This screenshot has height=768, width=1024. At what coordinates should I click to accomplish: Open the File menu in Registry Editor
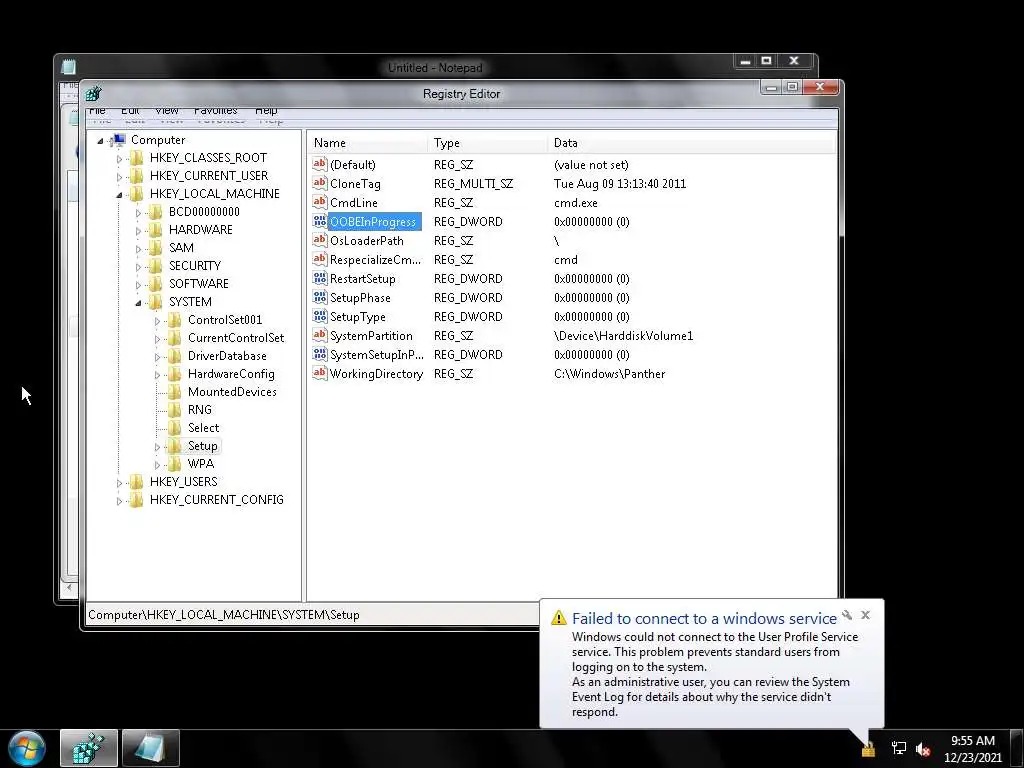tap(97, 111)
